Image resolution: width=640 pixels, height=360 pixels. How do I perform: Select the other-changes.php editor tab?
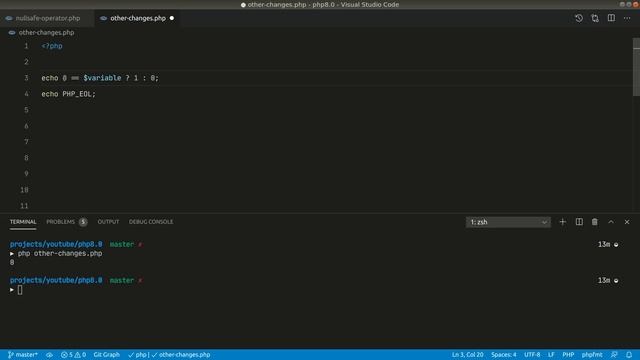click(138, 18)
